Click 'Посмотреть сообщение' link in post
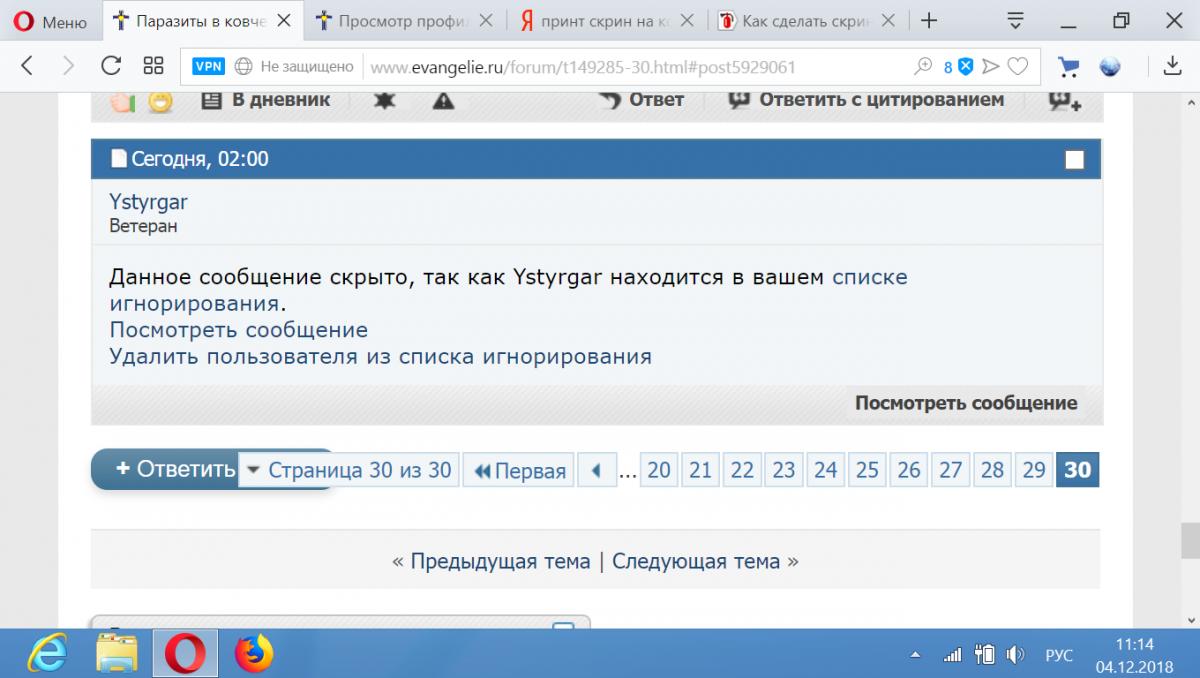Viewport: 1200px width, 678px height. click(238, 330)
